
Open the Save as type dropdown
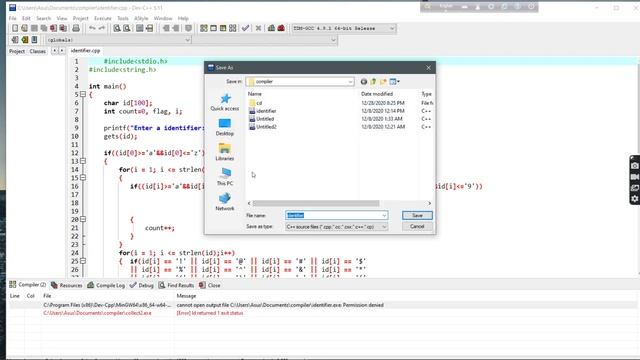[x=384, y=227]
